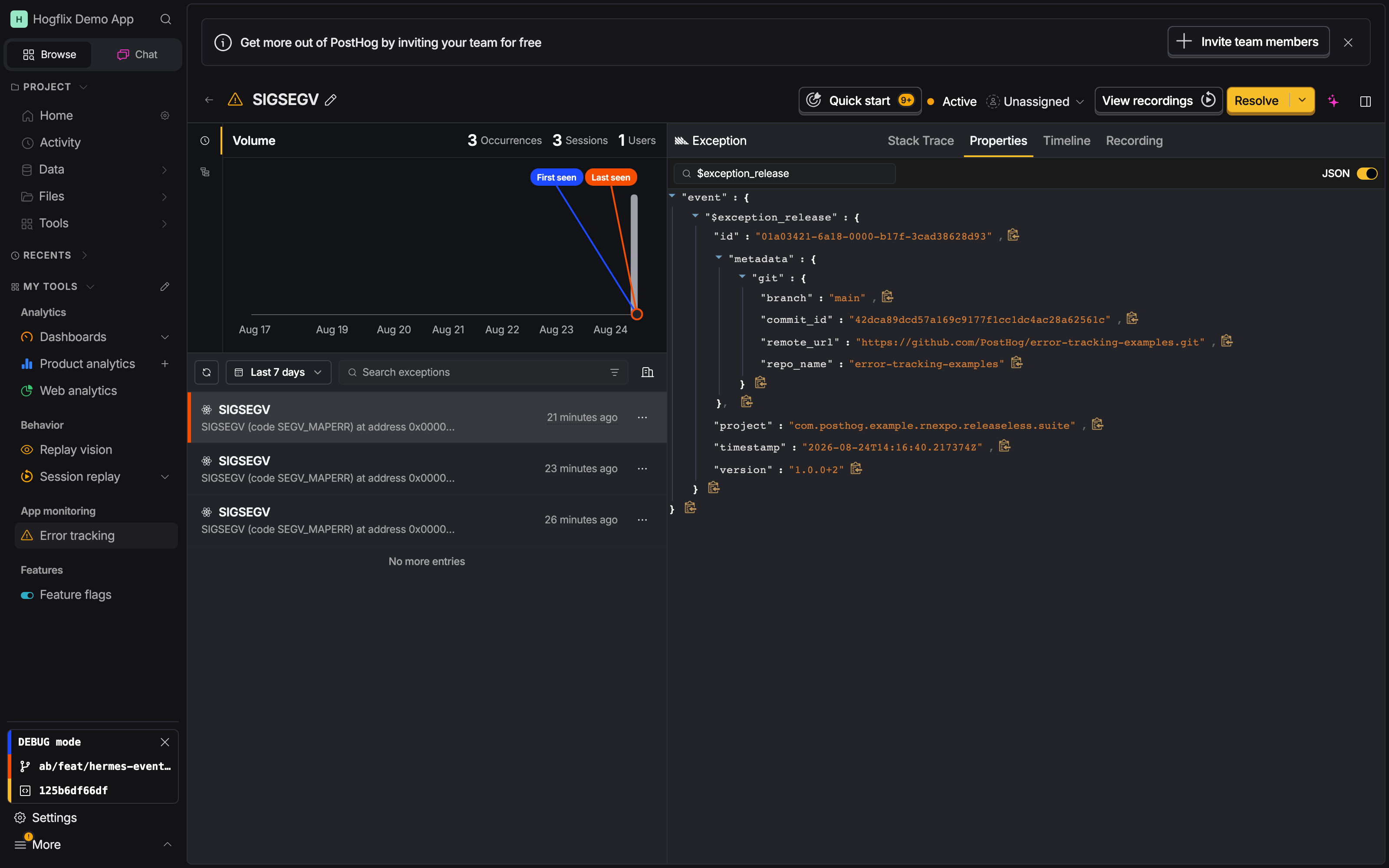Switch to the Stack Trace tab
Screen dimensions: 1389x868
[921, 141]
